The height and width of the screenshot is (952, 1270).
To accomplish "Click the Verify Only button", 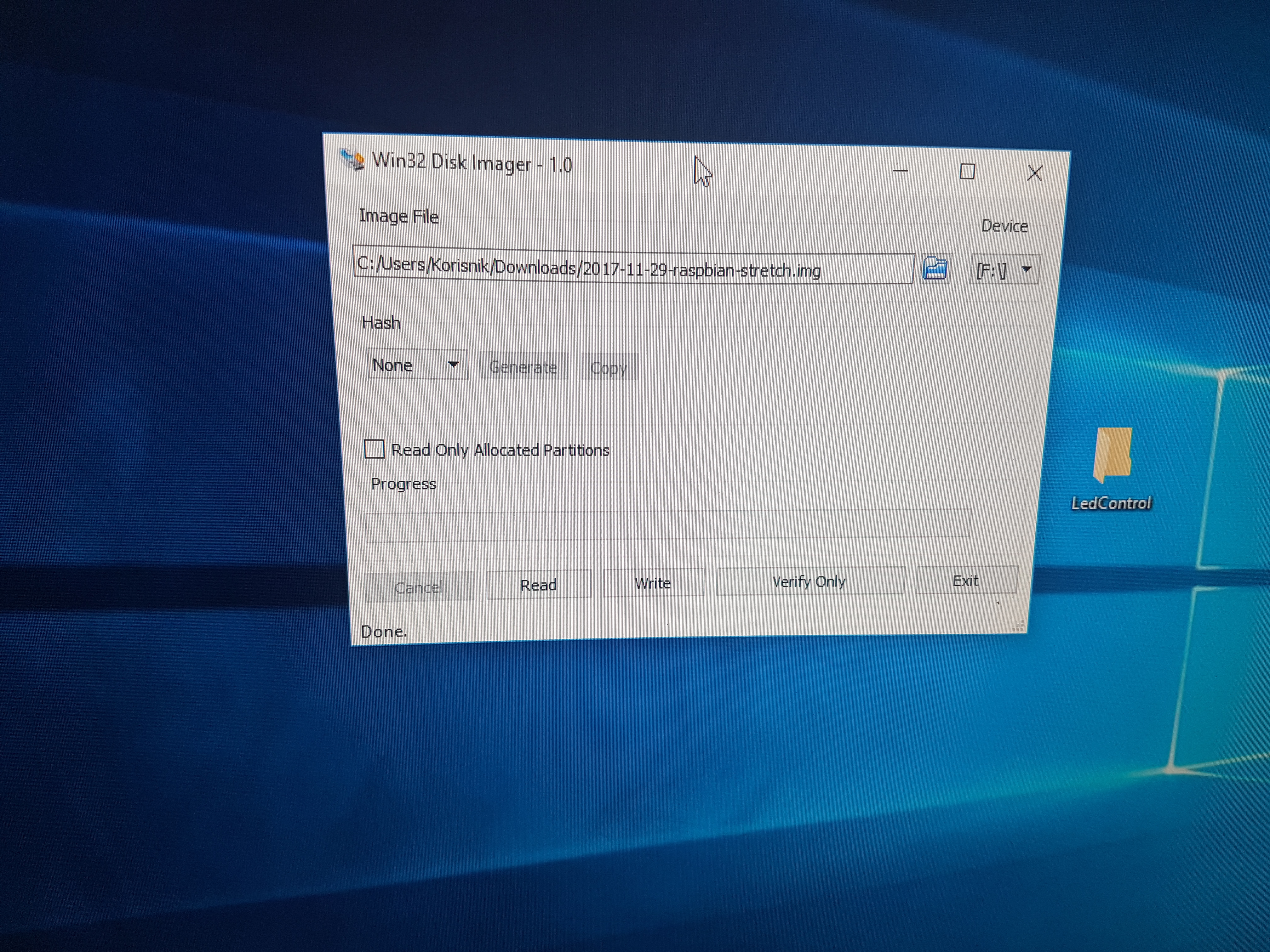I will pyautogui.click(x=809, y=582).
